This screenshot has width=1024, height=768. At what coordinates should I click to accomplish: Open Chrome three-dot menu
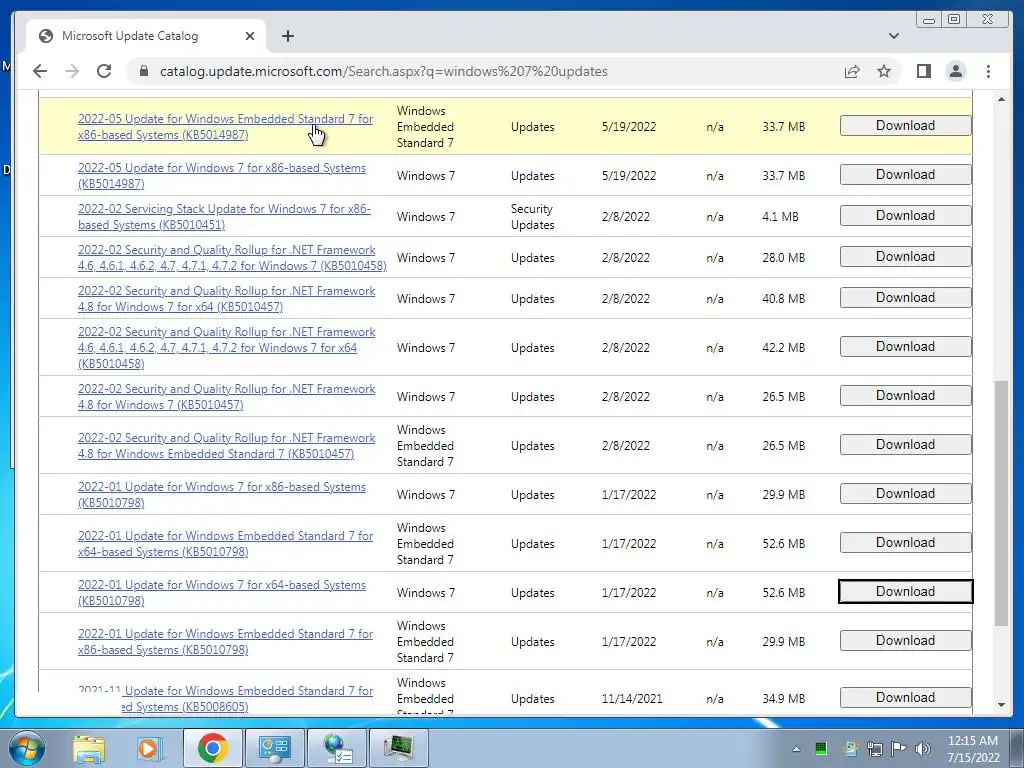tap(988, 71)
